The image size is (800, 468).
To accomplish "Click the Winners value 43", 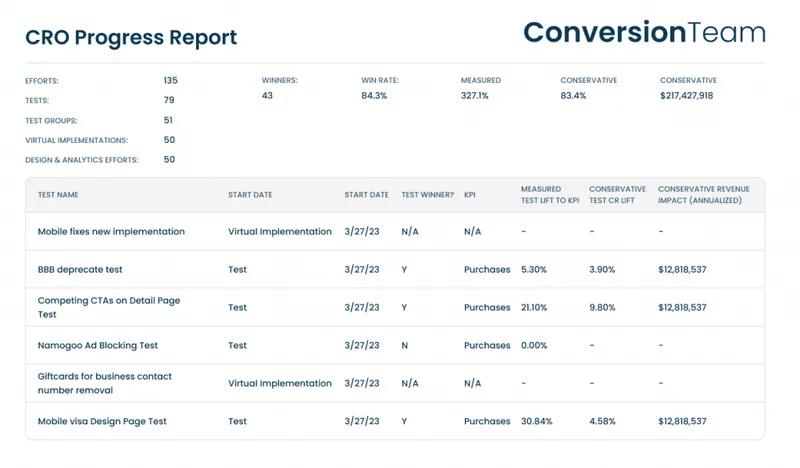I will click(x=267, y=95).
